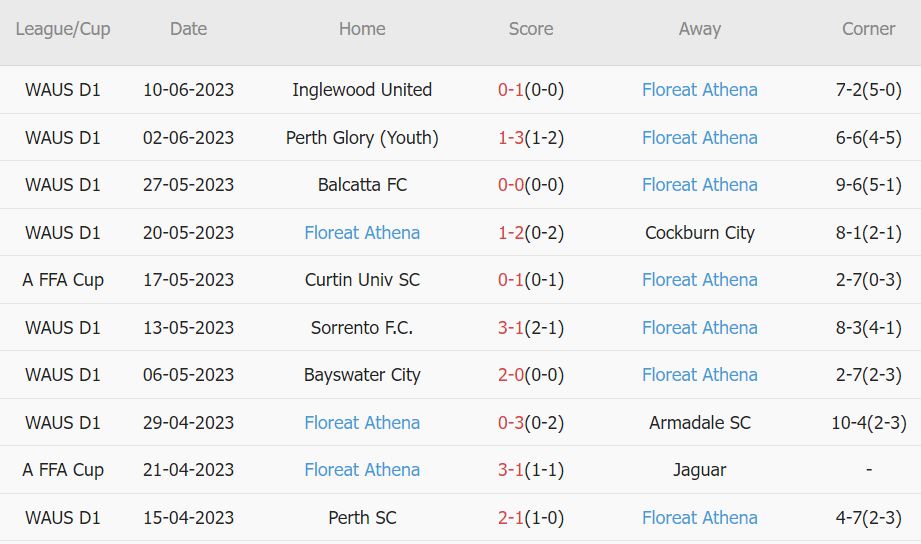
Task: Click the Home column header
Action: coord(362,29)
